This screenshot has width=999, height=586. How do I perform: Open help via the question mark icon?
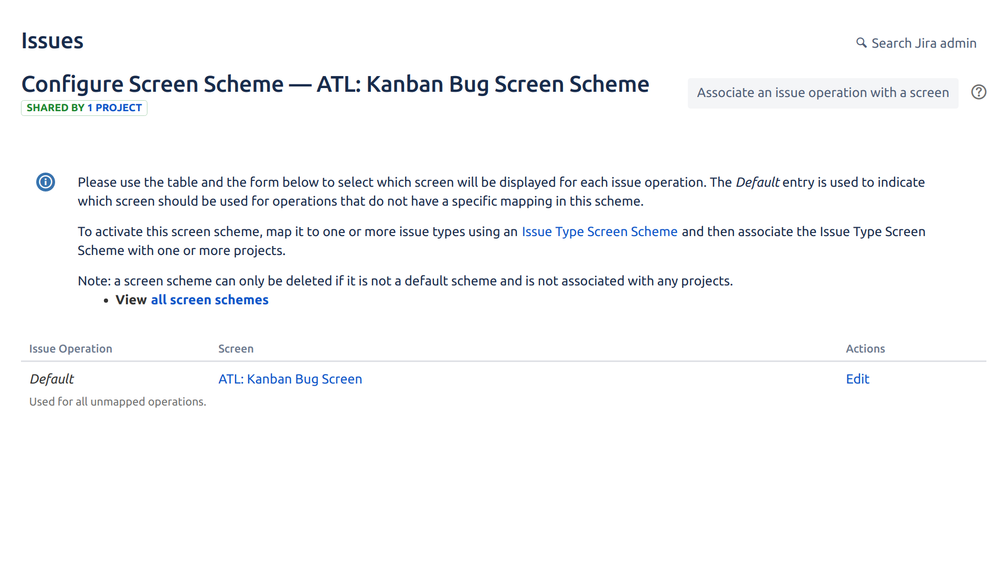click(979, 92)
